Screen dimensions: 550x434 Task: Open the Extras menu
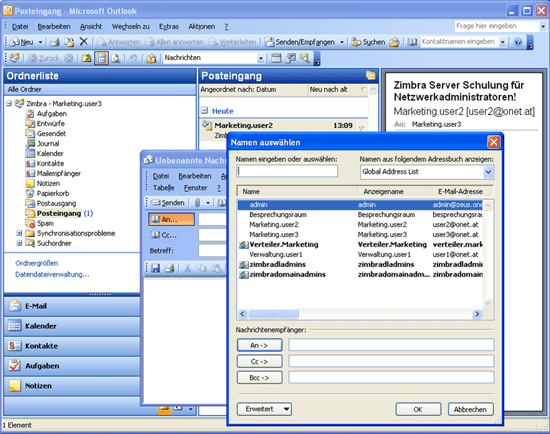(169, 27)
